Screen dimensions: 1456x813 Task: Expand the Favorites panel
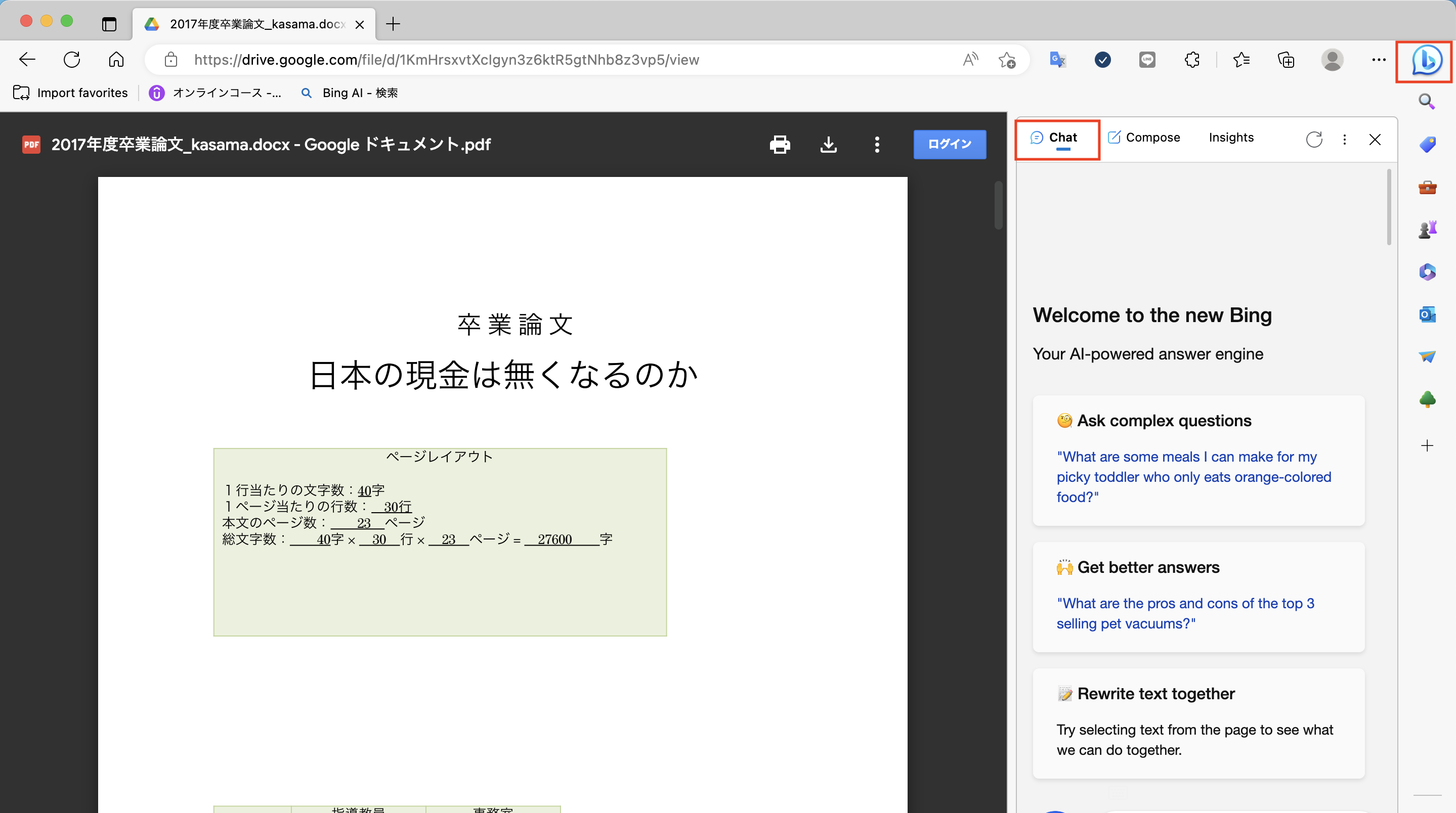pos(1242,59)
